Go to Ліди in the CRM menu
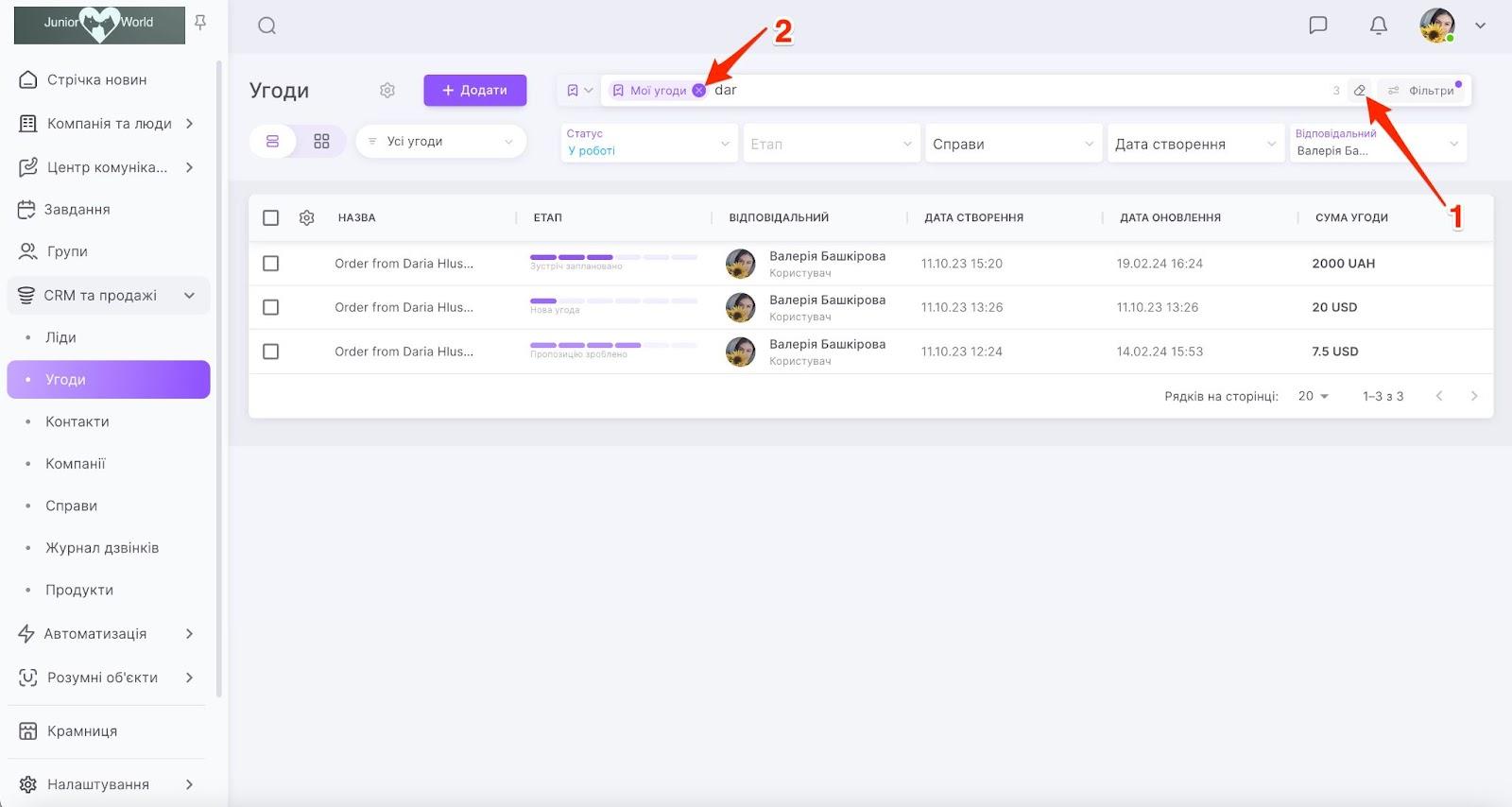 [x=60, y=337]
